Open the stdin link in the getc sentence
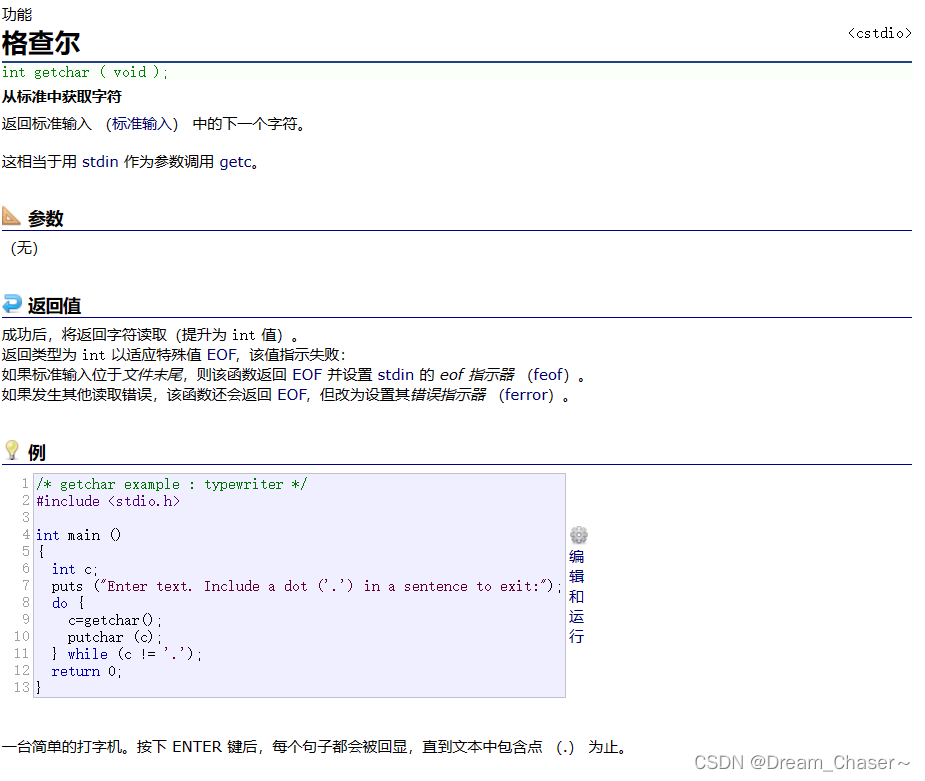The height and width of the screenshot is (781, 925). (100, 162)
